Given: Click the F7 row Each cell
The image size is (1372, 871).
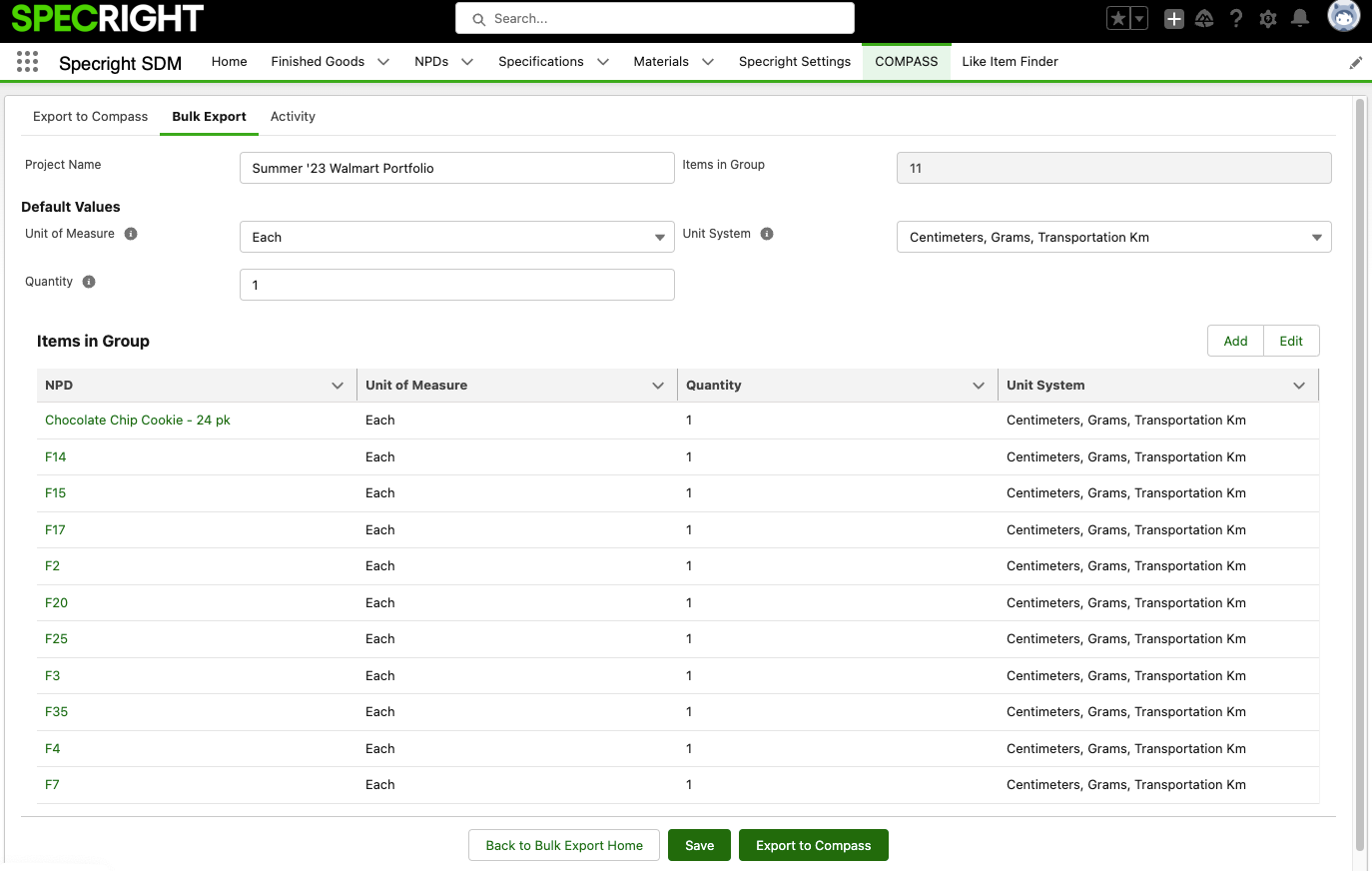Looking at the screenshot, I should pos(517,785).
